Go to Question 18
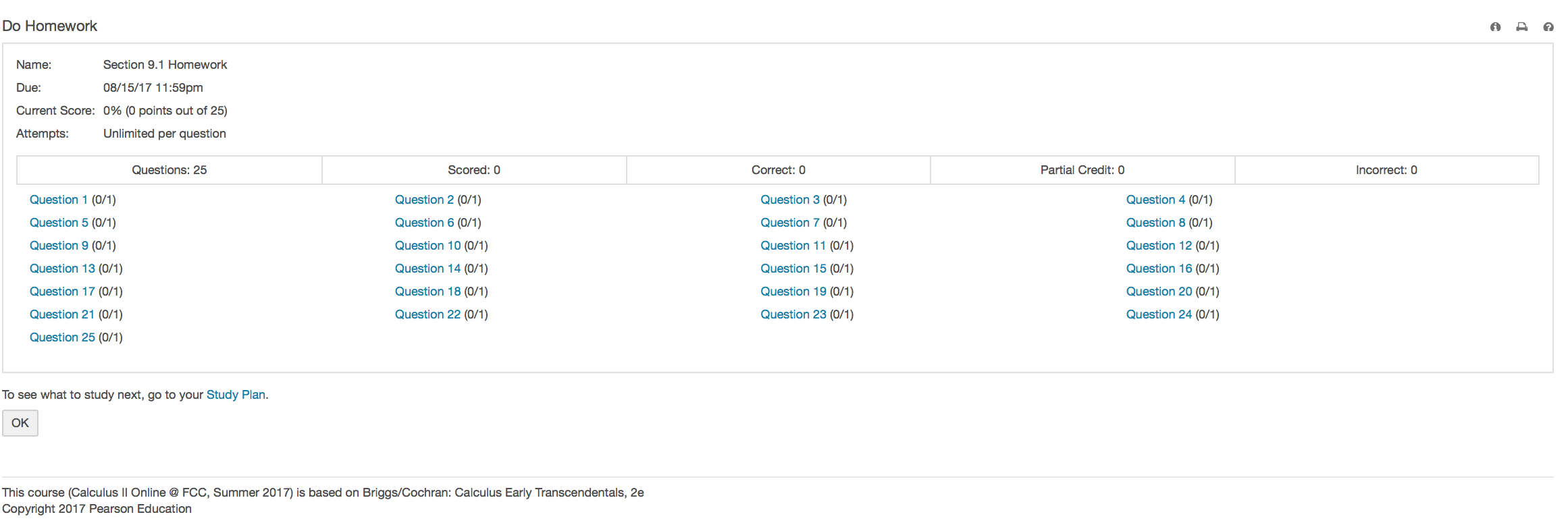 click(x=427, y=292)
